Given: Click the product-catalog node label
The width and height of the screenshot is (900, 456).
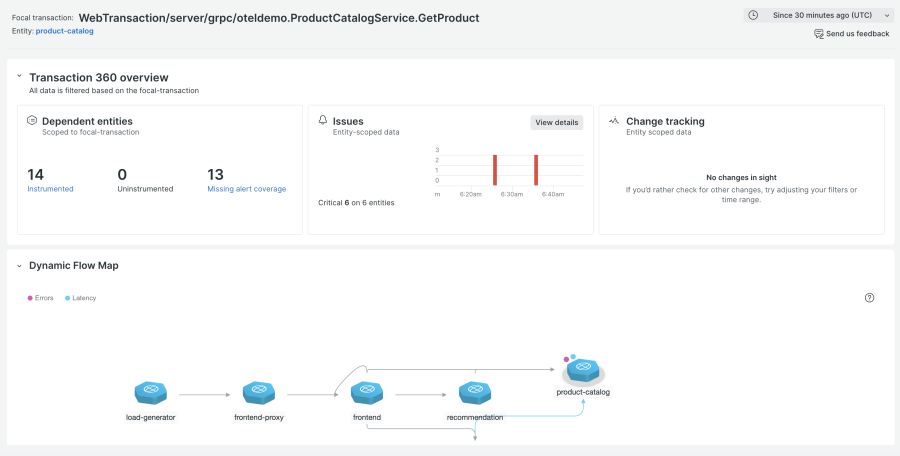Looking at the screenshot, I should (x=583, y=392).
